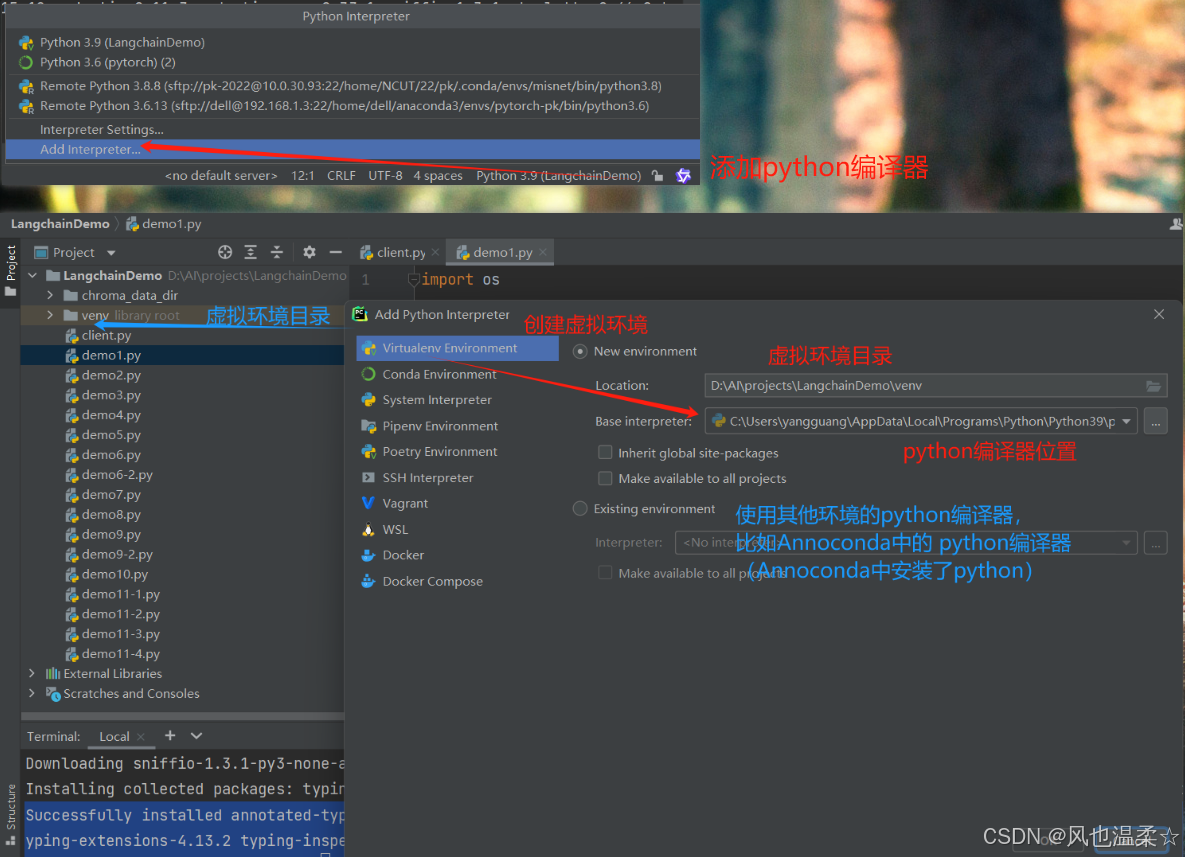Click the expand all icon in Project toolbar
The width and height of the screenshot is (1185, 857).
point(250,252)
